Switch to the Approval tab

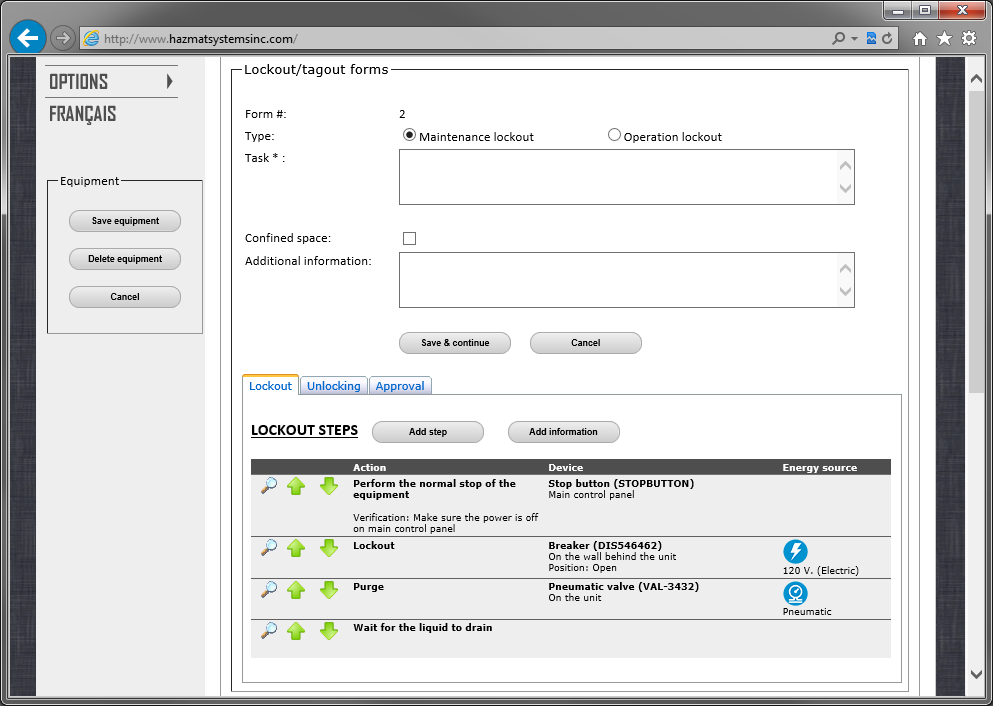click(x=400, y=386)
